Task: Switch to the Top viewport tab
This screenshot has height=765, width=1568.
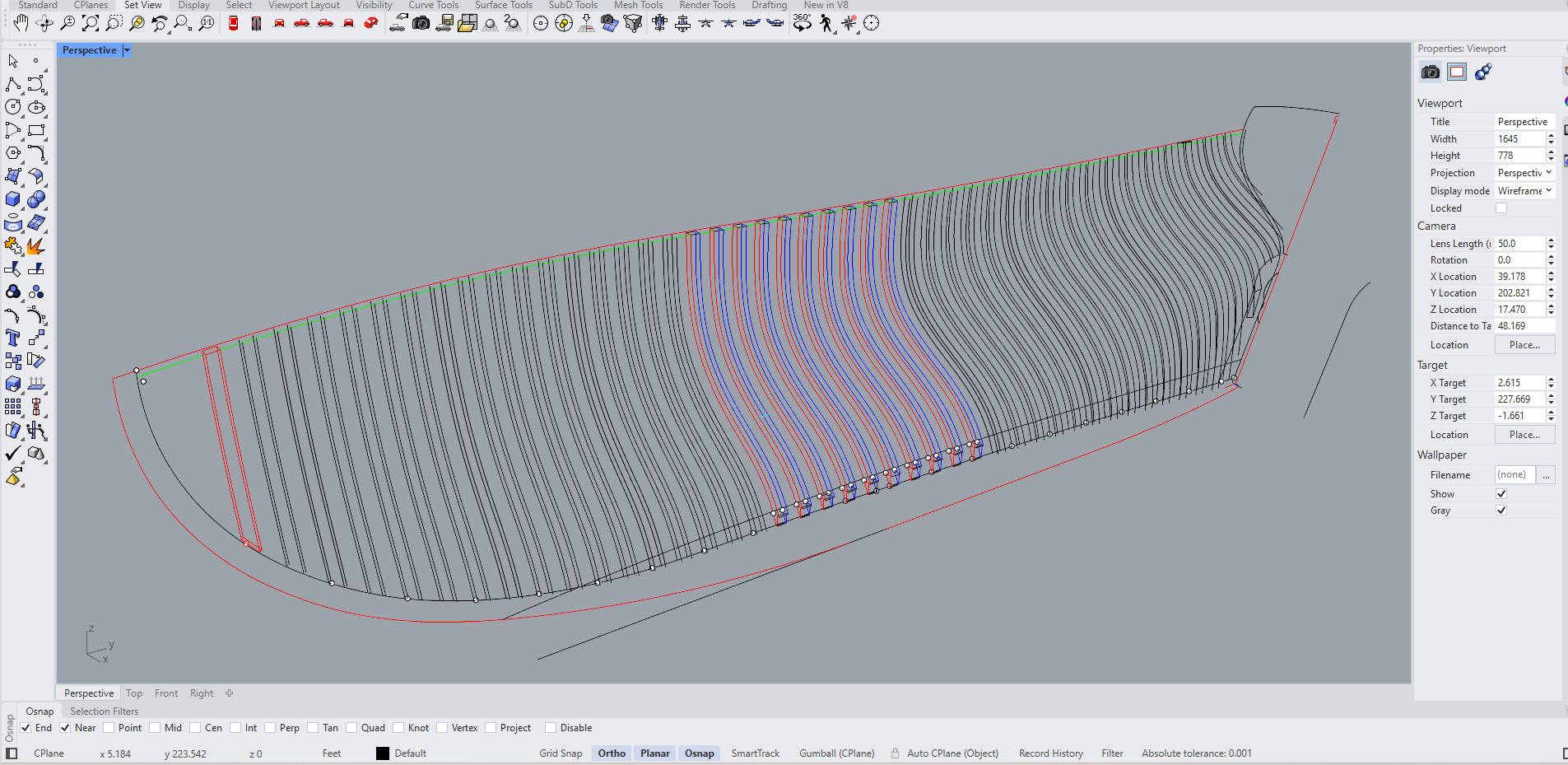Action: (x=134, y=693)
